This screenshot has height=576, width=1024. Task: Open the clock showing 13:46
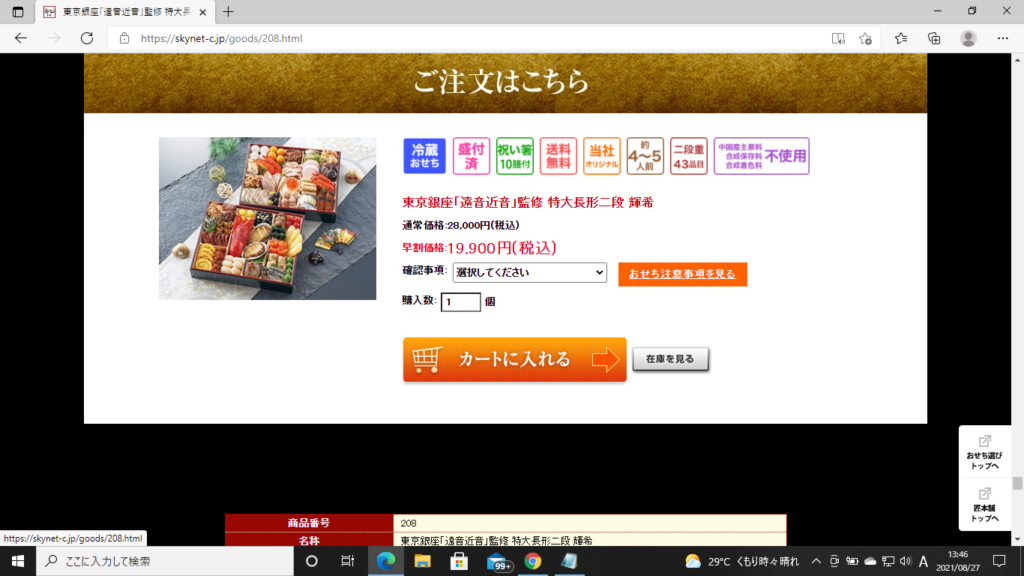[958, 561]
